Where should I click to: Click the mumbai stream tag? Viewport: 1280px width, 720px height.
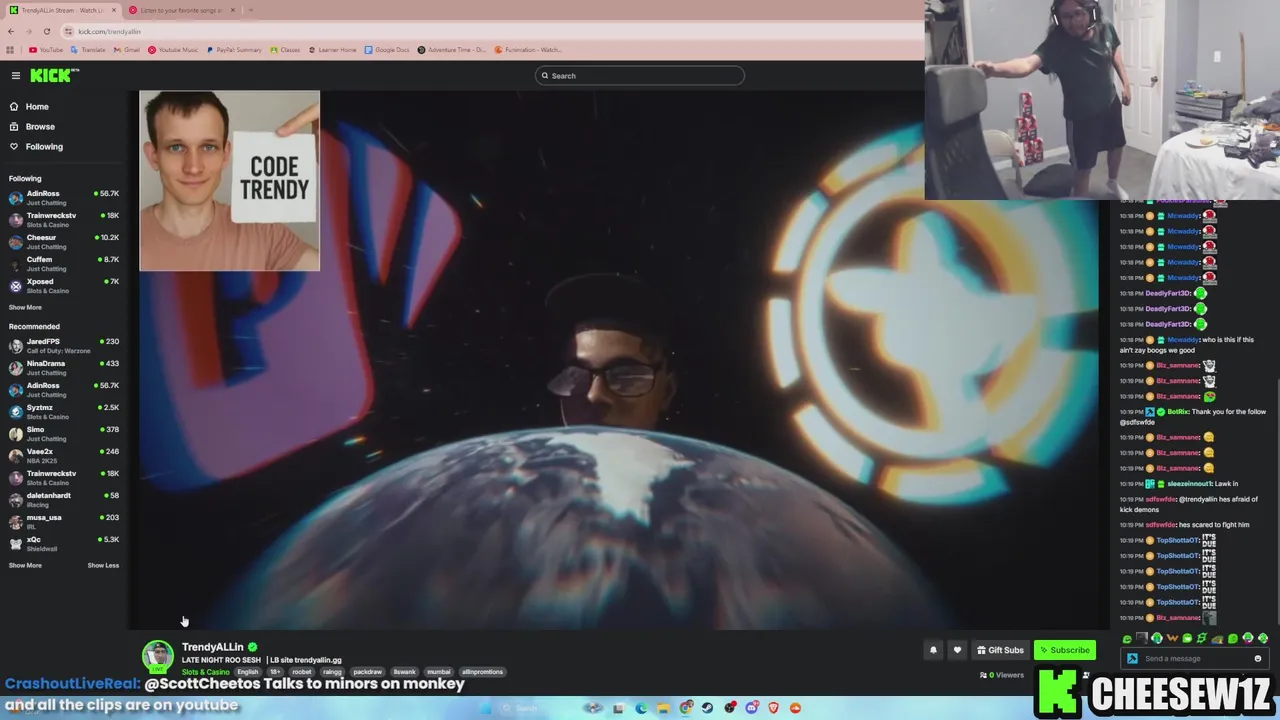[x=439, y=672]
